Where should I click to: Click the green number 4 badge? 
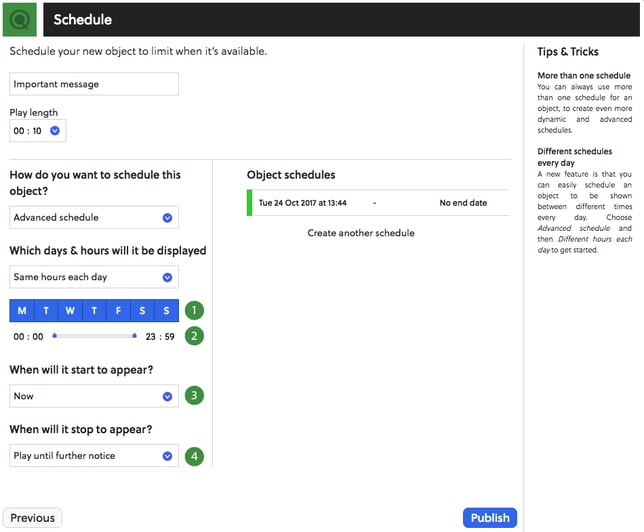coord(194,456)
